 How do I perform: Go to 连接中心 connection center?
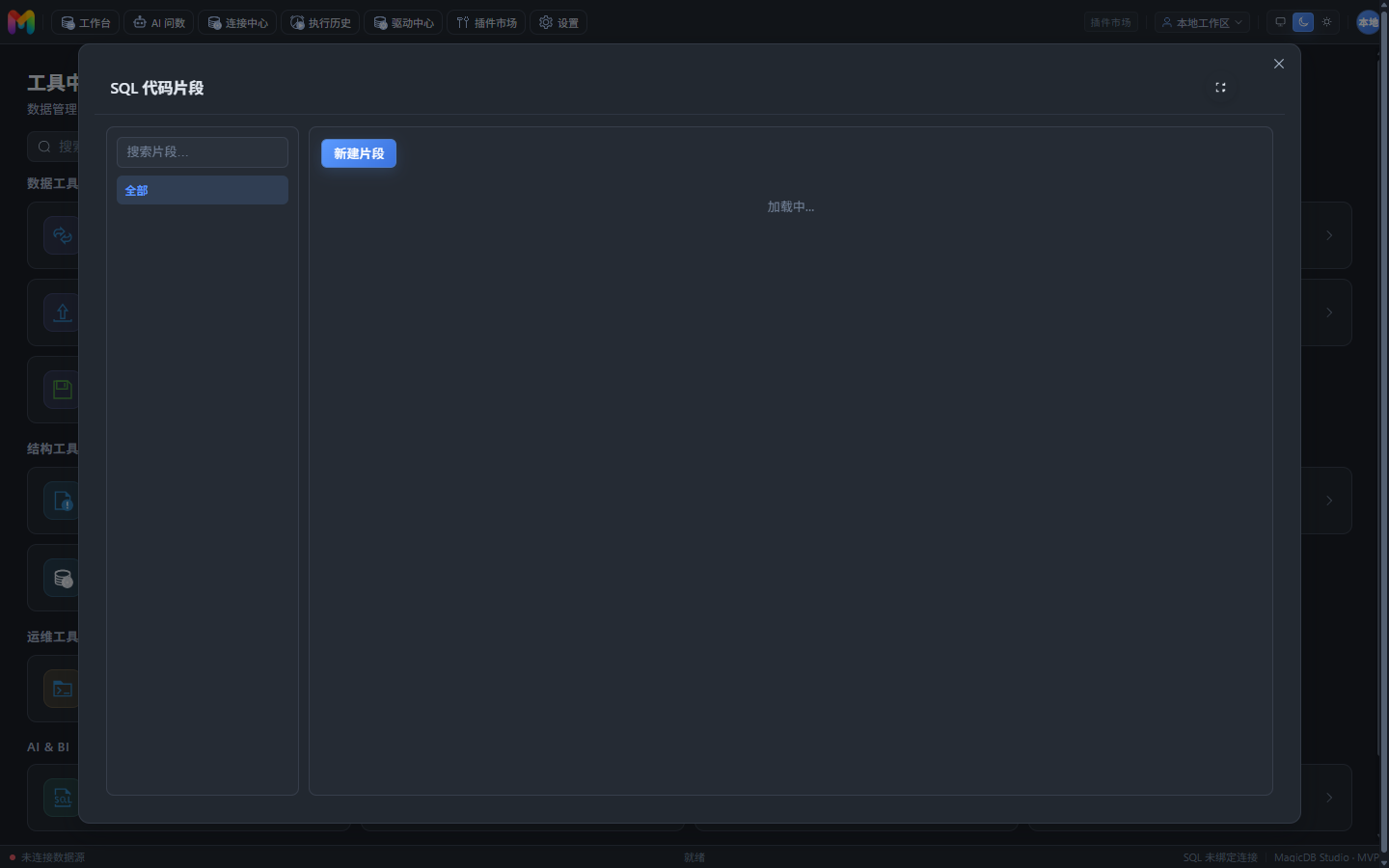[x=237, y=22]
